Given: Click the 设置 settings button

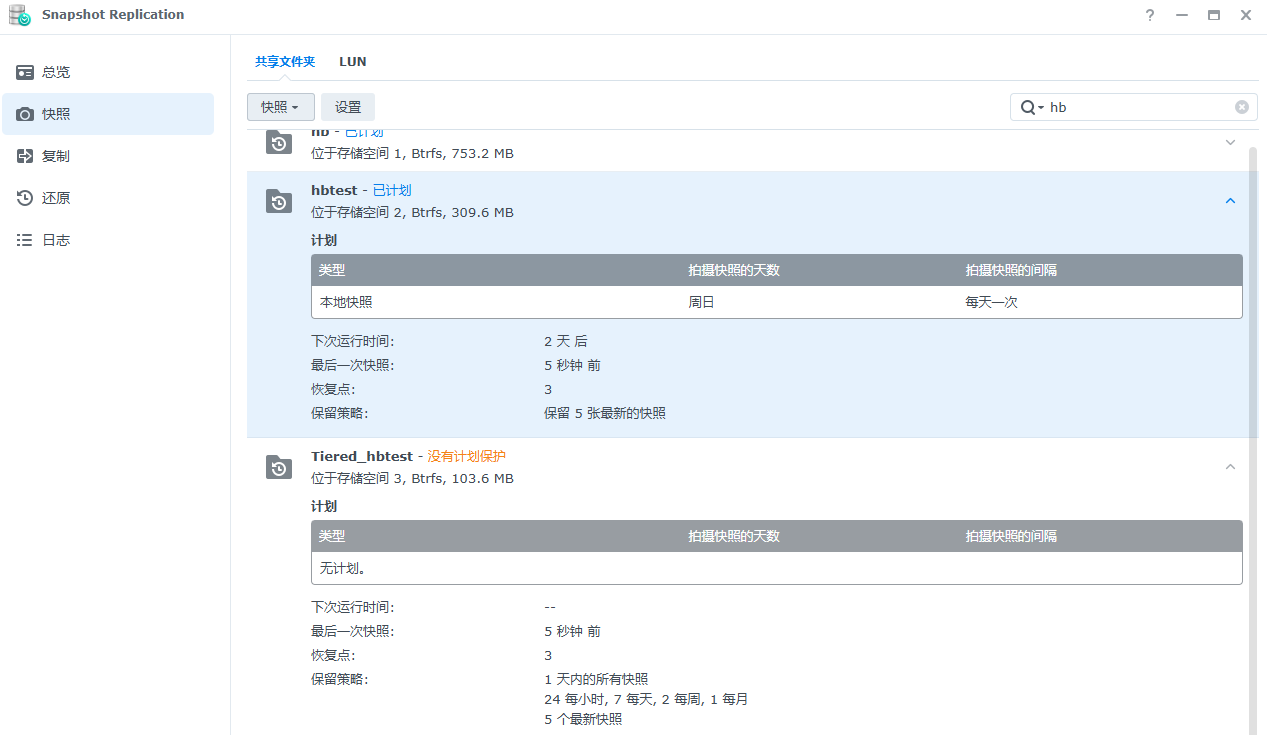Looking at the screenshot, I should click(348, 107).
